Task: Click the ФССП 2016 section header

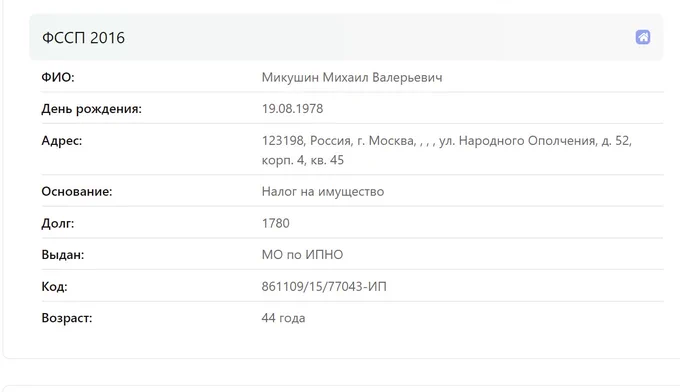Action: (x=346, y=37)
